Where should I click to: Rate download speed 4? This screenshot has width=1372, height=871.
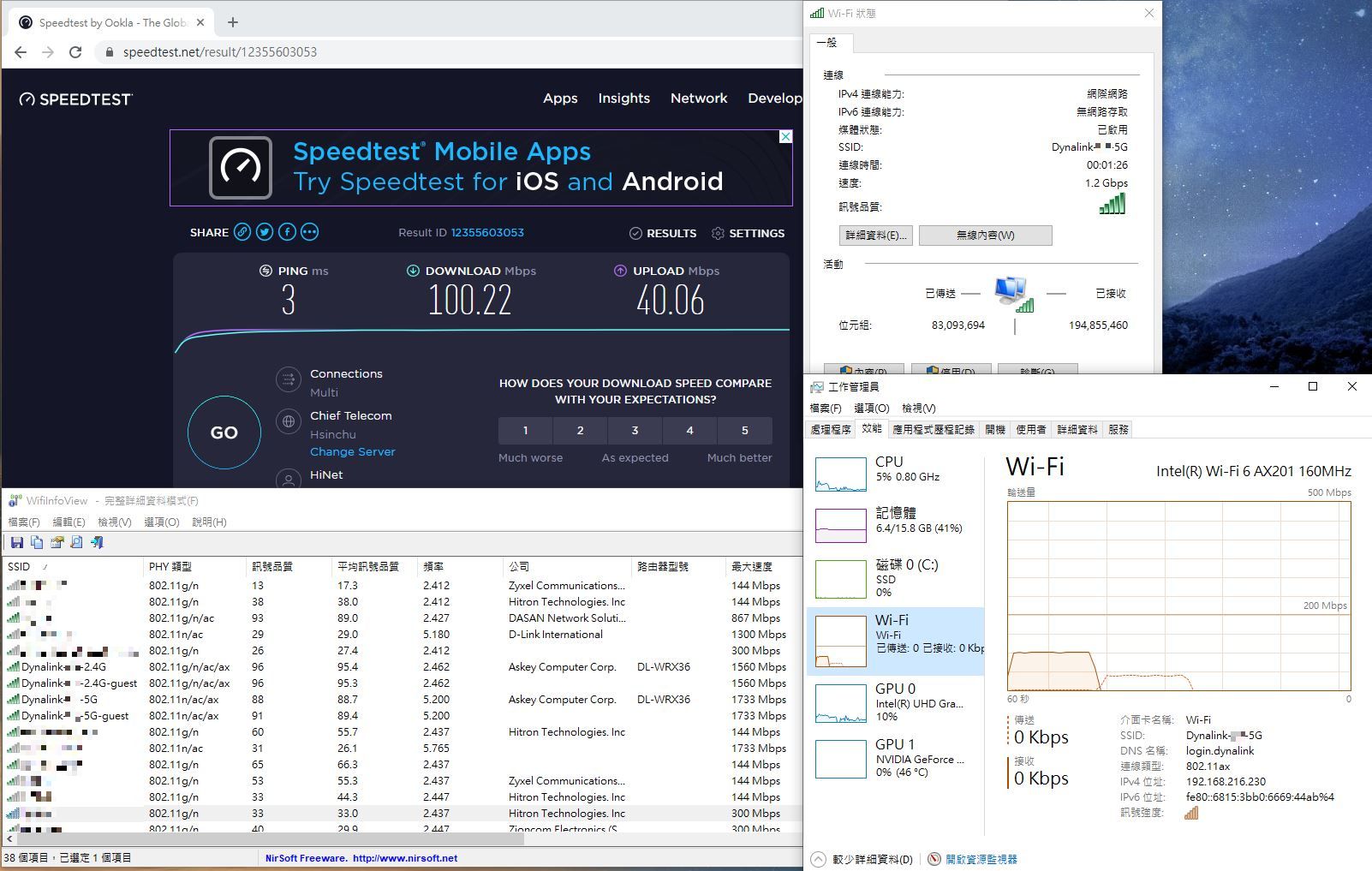690,430
